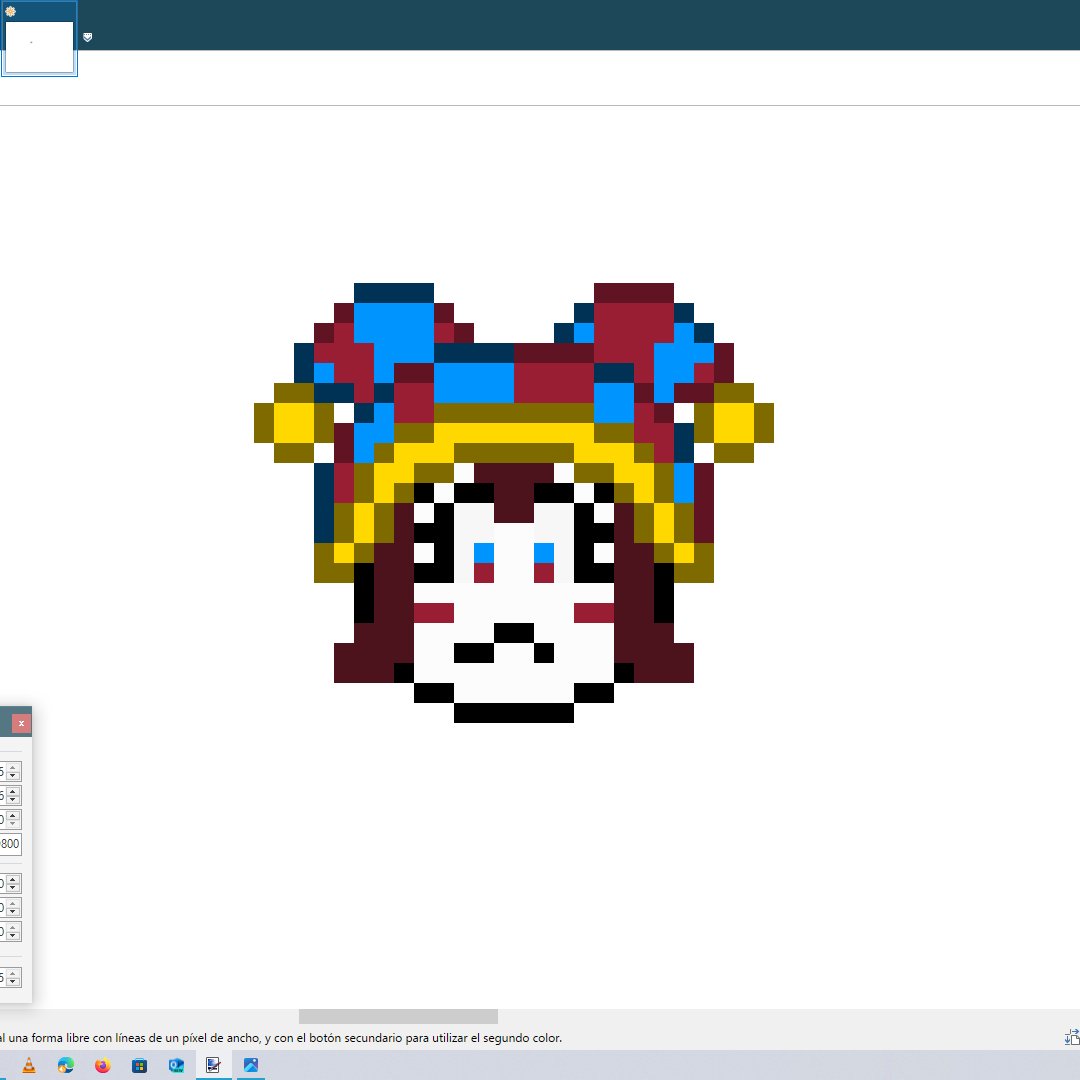Close the tool dialog with its red X

click(21, 723)
